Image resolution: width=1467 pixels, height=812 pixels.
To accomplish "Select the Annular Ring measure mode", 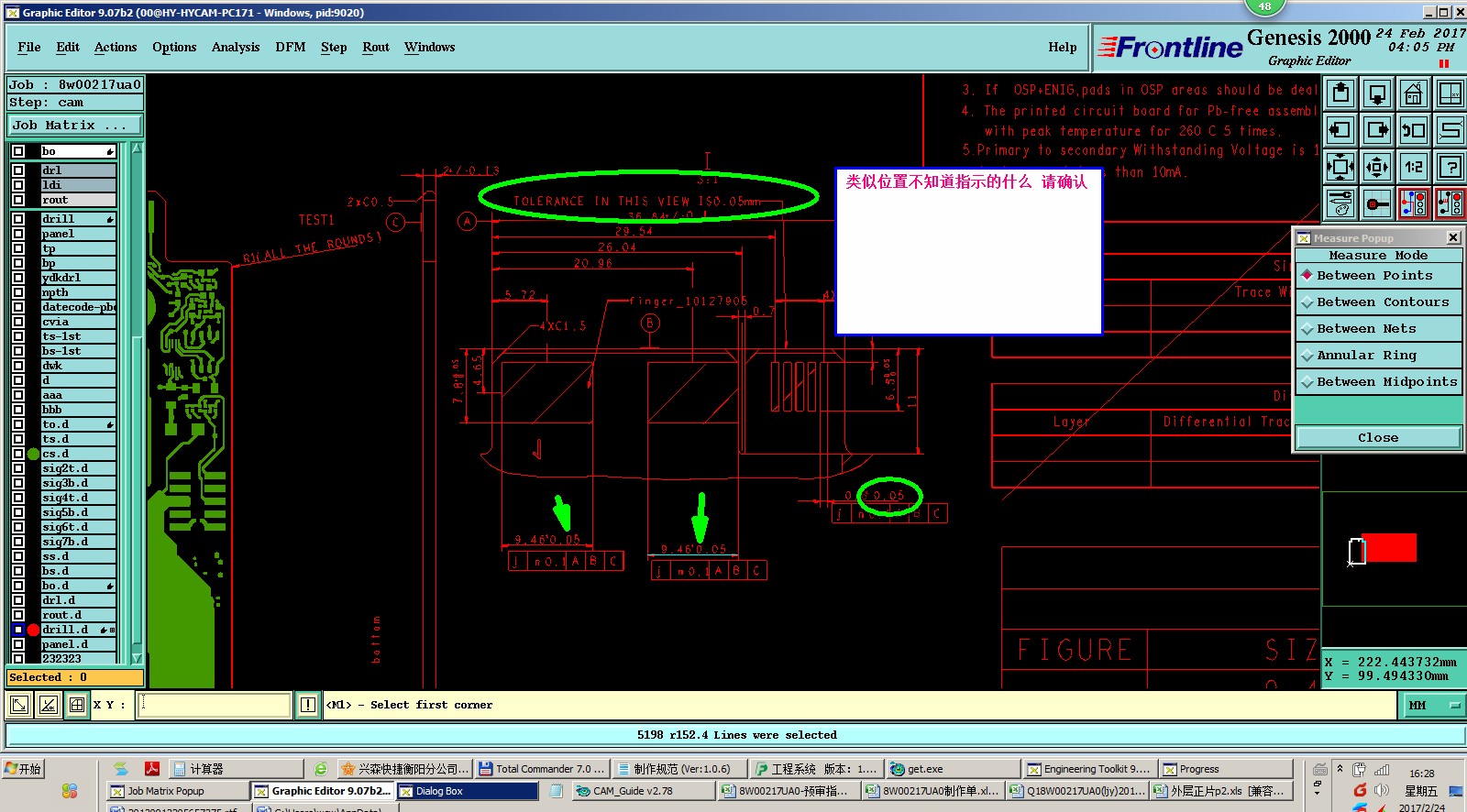I will click(1378, 355).
